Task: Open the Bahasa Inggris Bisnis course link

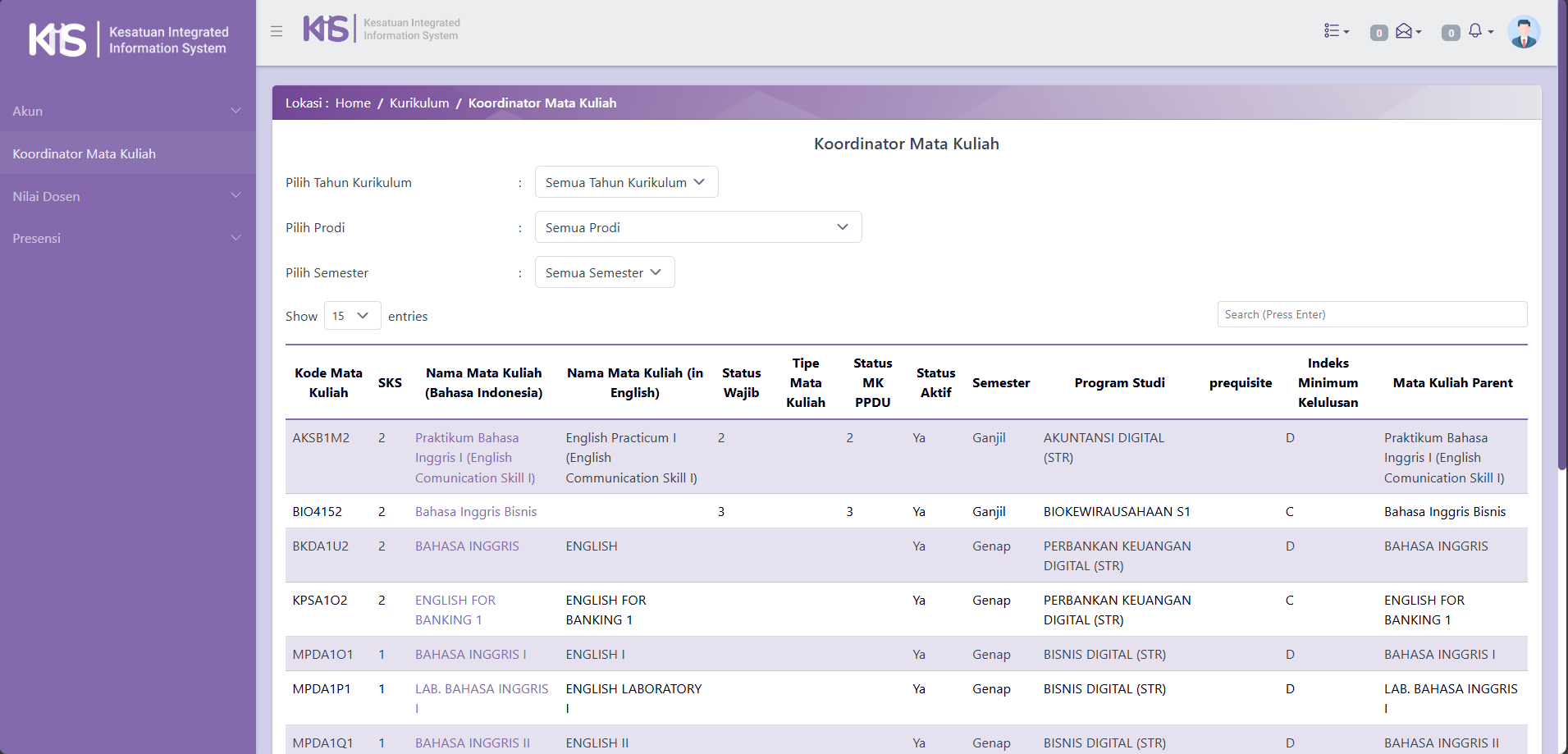Action: [x=476, y=511]
